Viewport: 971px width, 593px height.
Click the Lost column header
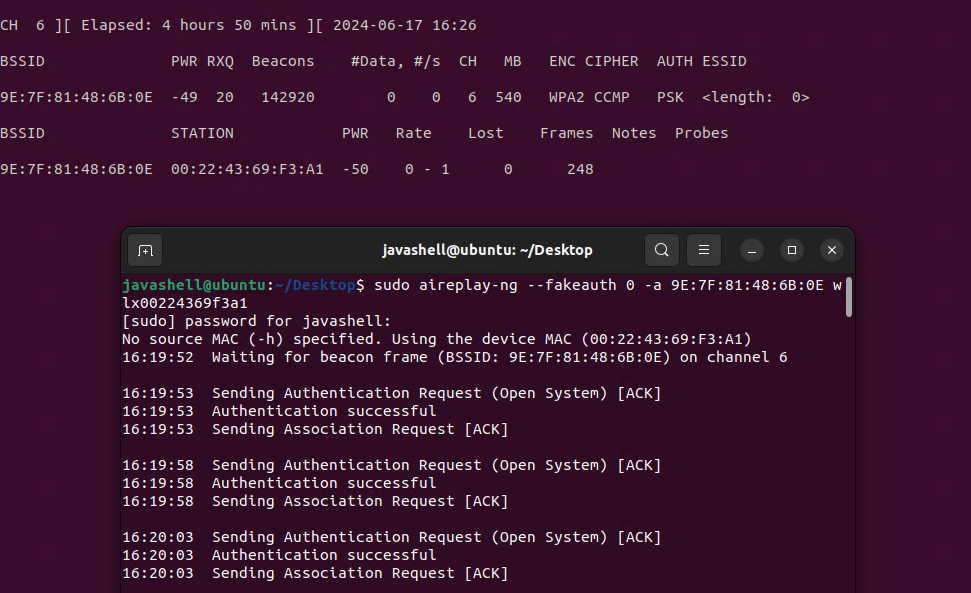[486, 133]
